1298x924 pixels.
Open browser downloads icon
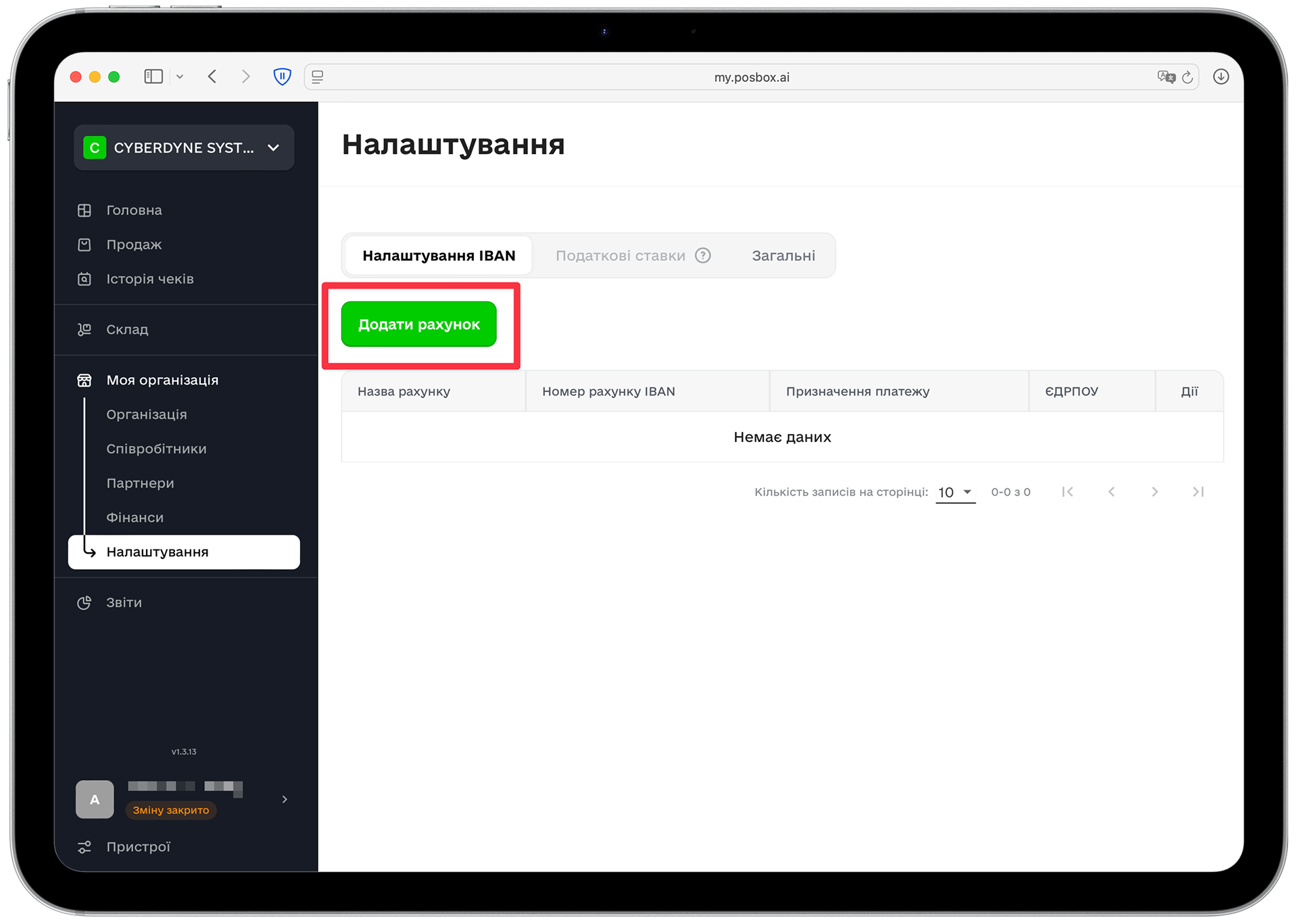click(x=1221, y=76)
